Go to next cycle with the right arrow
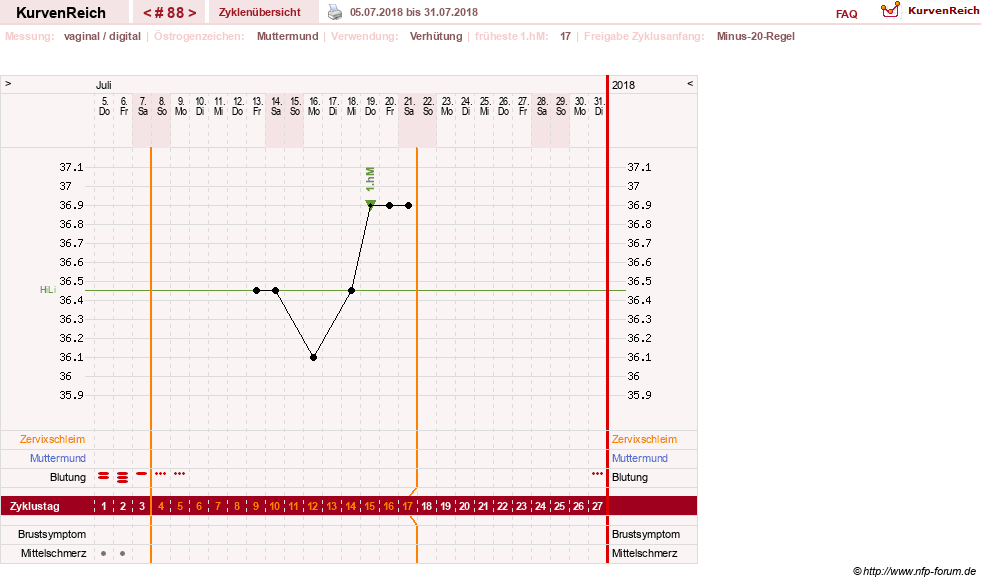The height and width of the screenshot is (583, 981). 192,13
